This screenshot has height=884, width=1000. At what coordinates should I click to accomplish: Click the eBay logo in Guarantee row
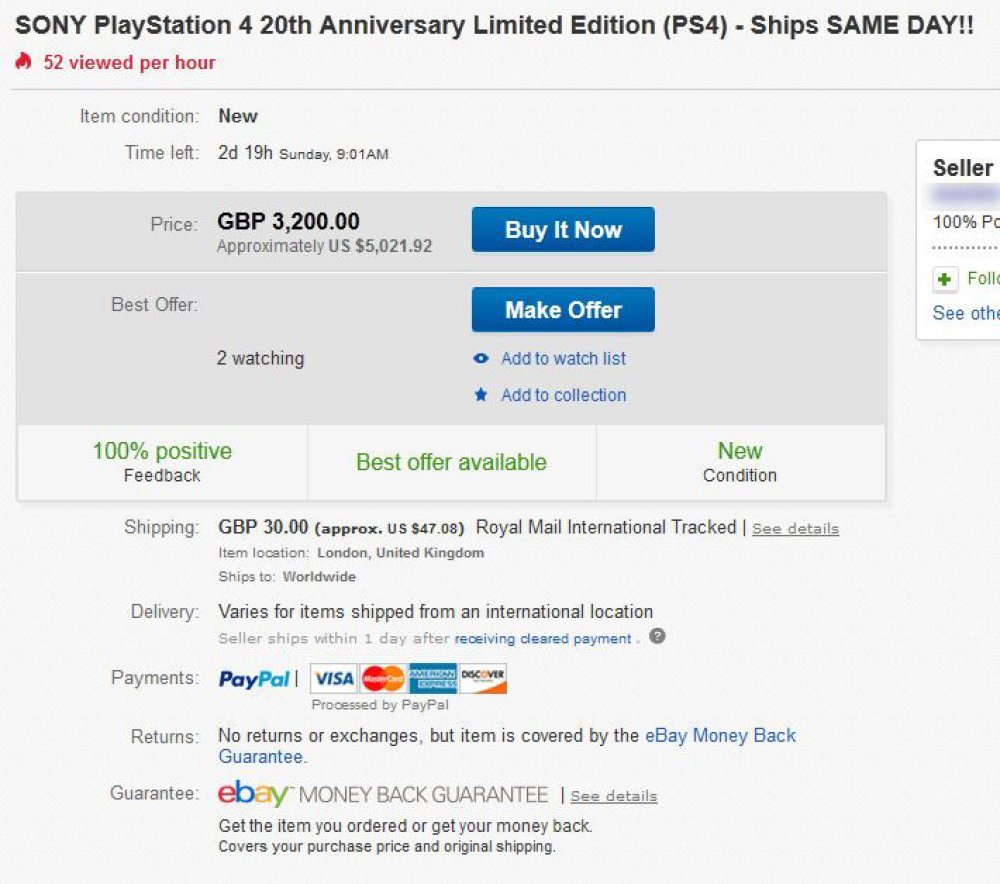point(253,793)
